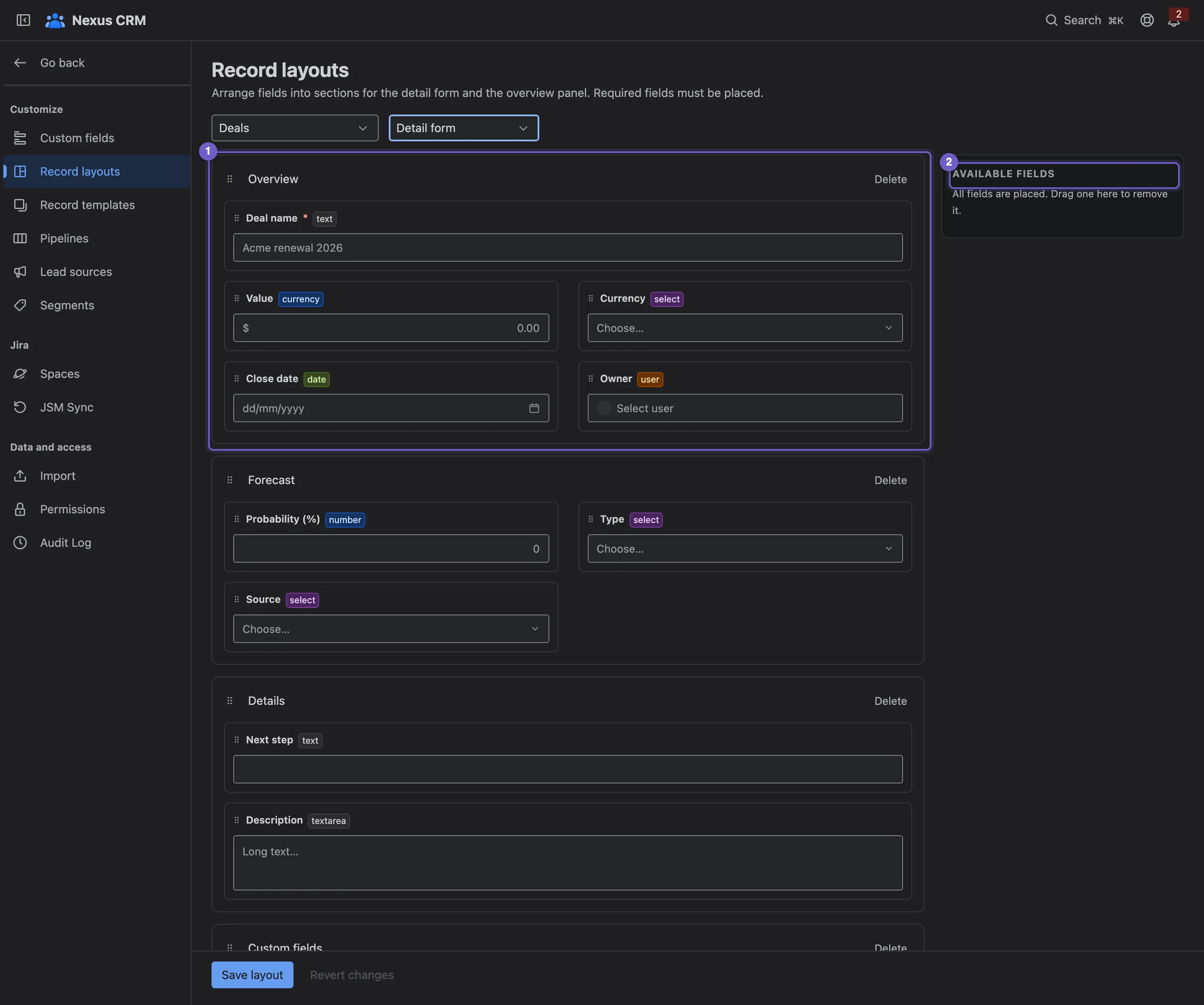Grab the Currency field drag handle
Image resolution: width=1204 pixels, height=1005 pixels.
(x=591, y=298)
